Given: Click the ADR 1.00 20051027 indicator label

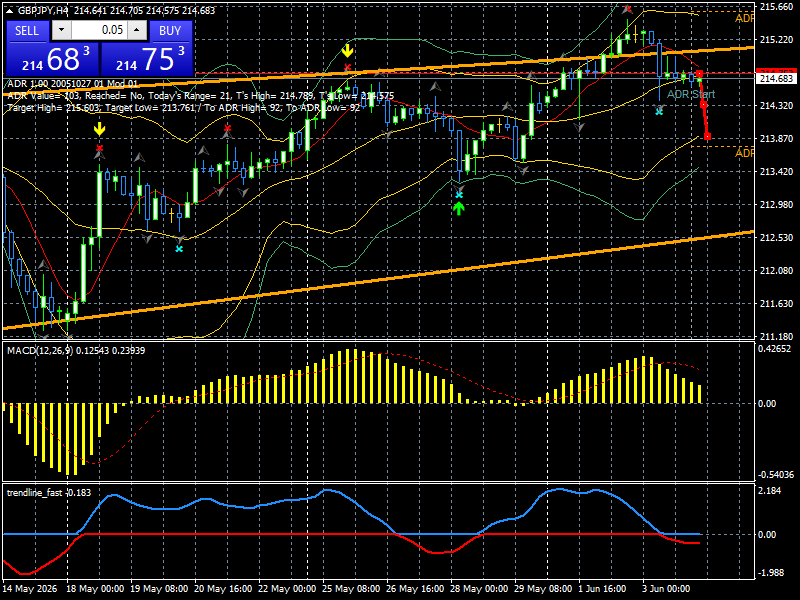Looking at the screenshot, I should click(72, 84).
